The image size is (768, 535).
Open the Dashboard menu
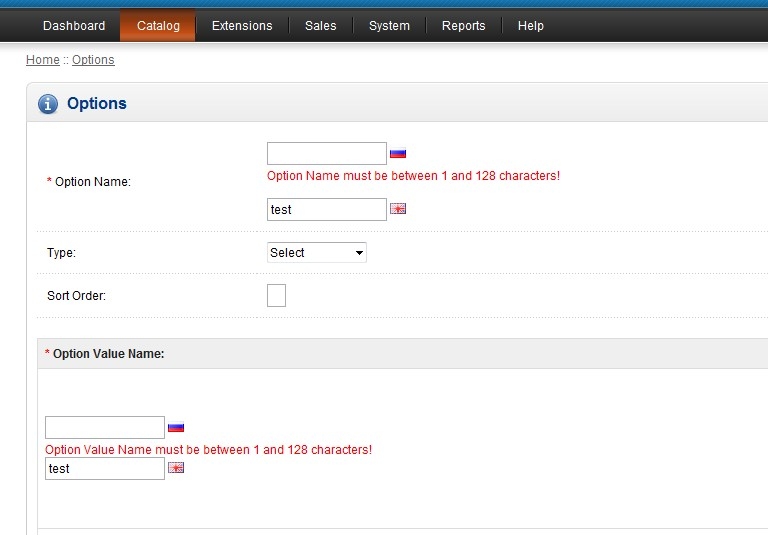click(74, 26)
